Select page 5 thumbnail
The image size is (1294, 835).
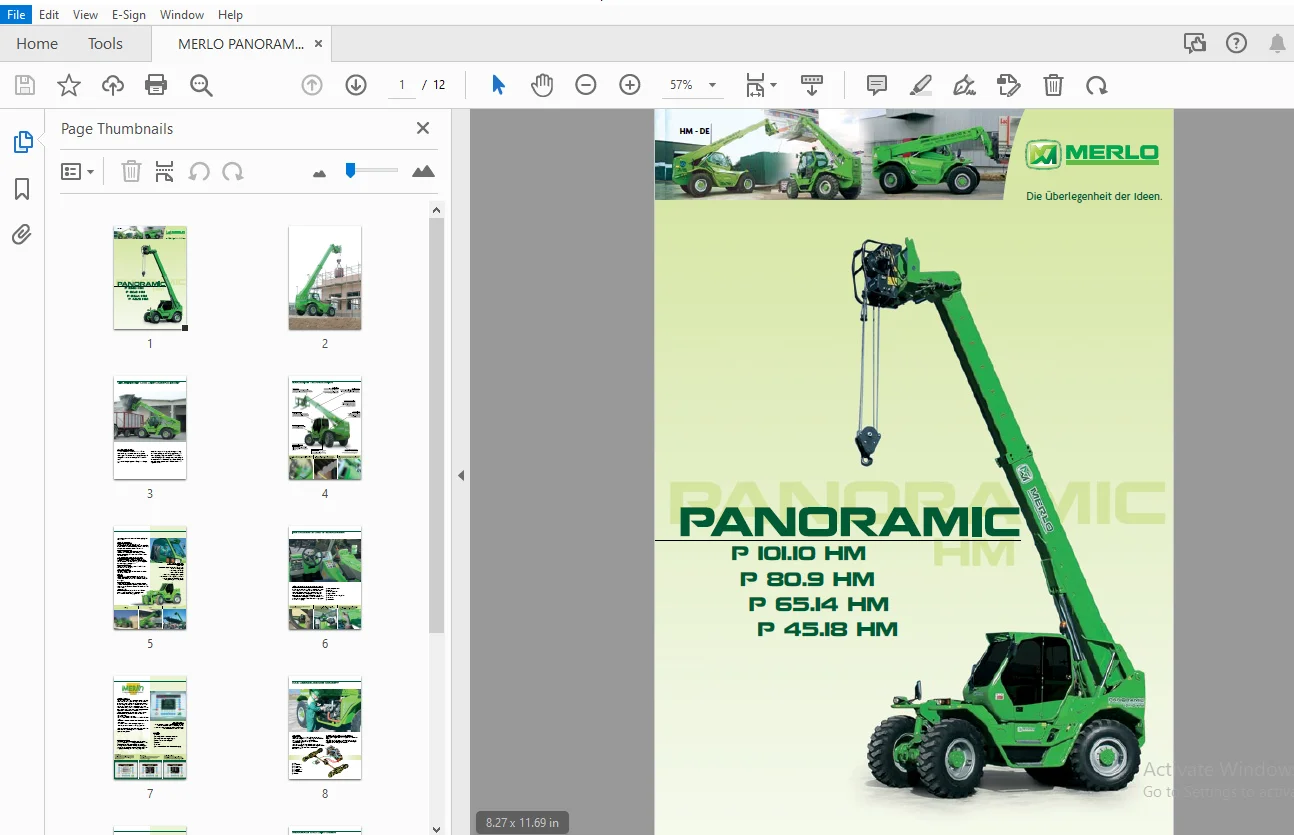pos(150,578)
